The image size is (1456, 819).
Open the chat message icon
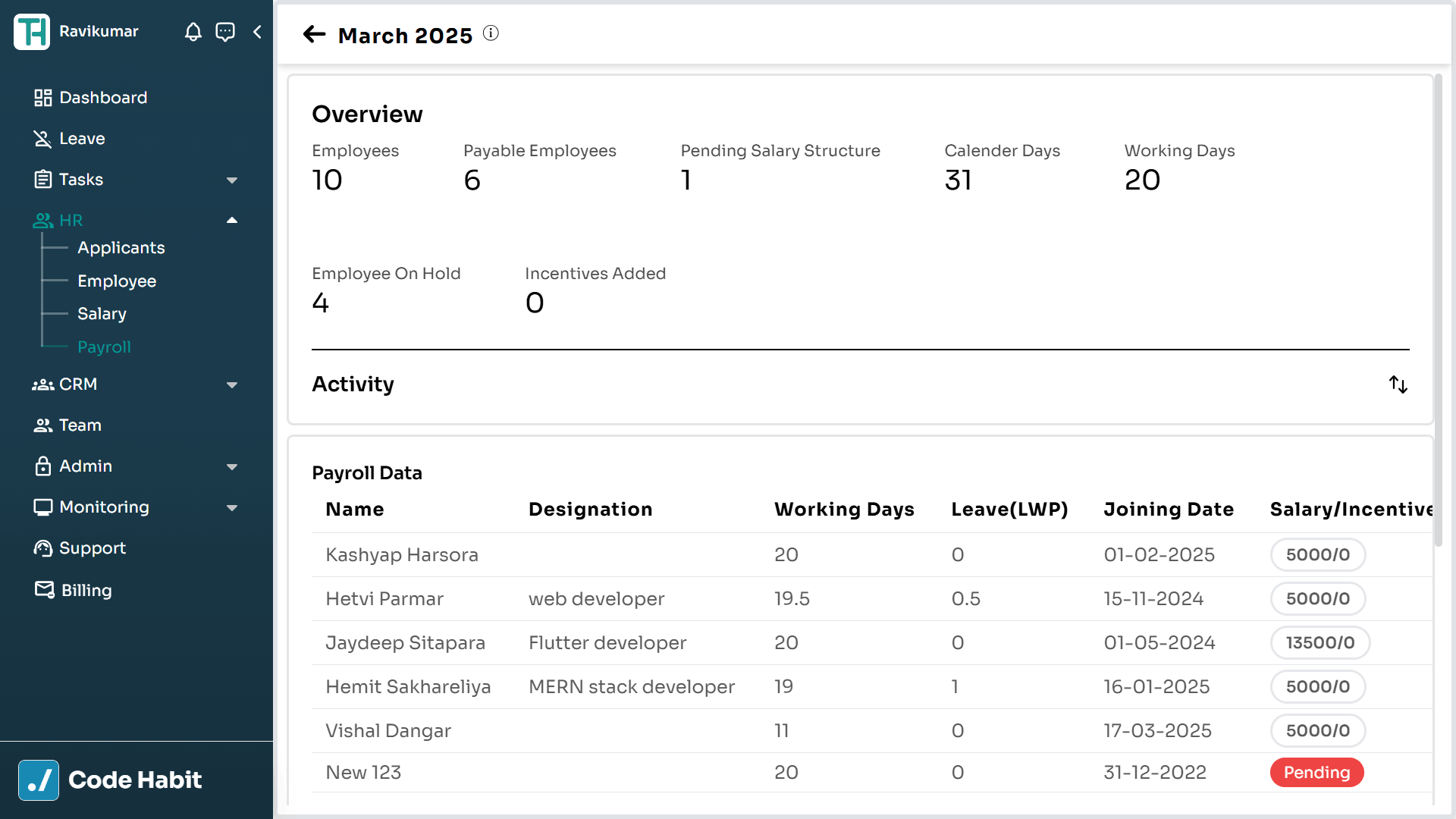[225, 32]
